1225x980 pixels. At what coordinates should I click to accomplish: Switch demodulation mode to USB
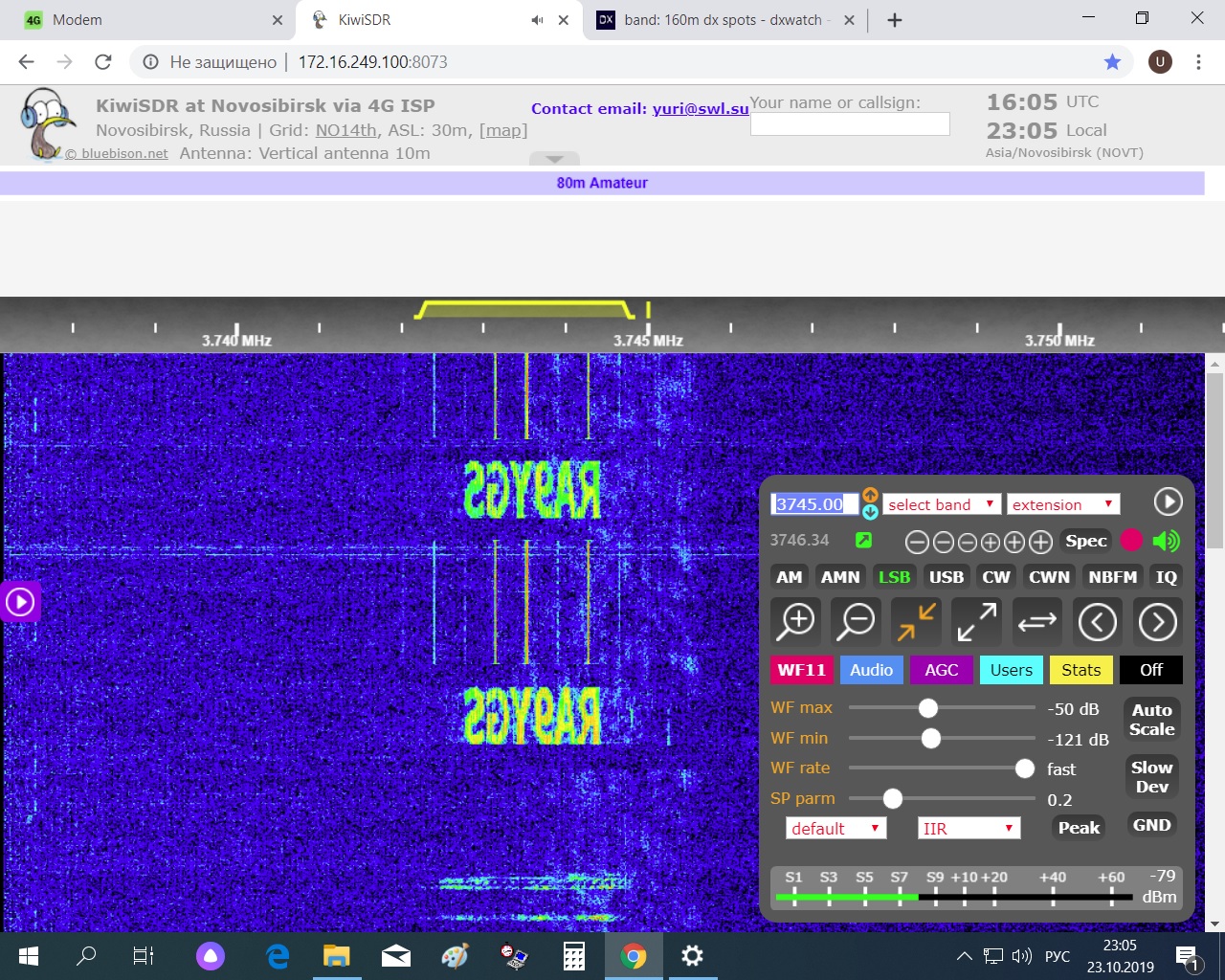pyautogui.click(x=946, y=577)
